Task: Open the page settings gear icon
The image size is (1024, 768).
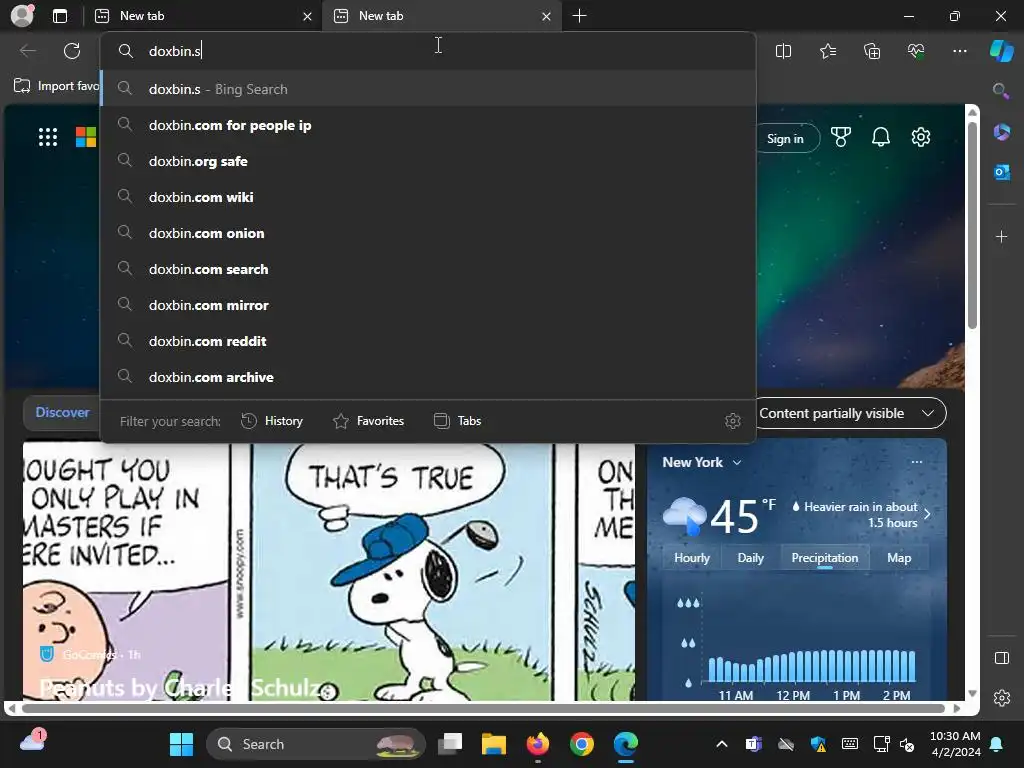Action: click(x=921, y=137)
